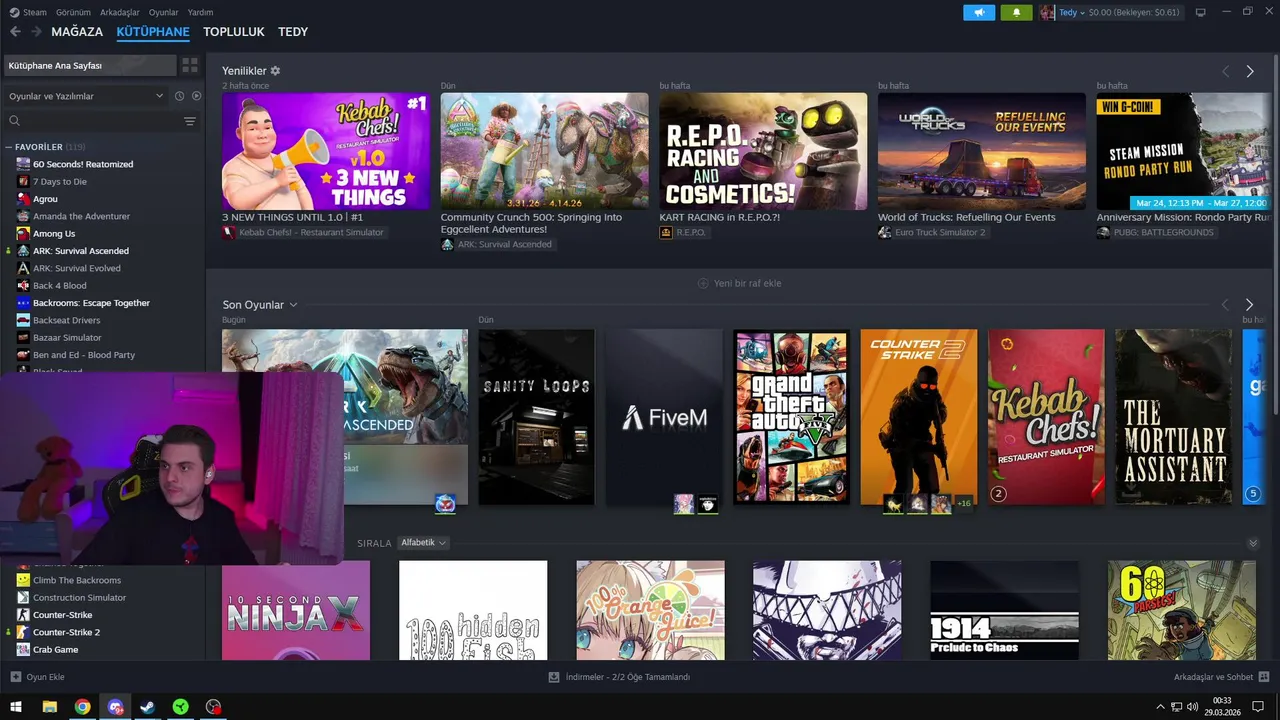Open İndirmeler download status
The width and height of the screenshot is (1280, 720).
point(620,677)
